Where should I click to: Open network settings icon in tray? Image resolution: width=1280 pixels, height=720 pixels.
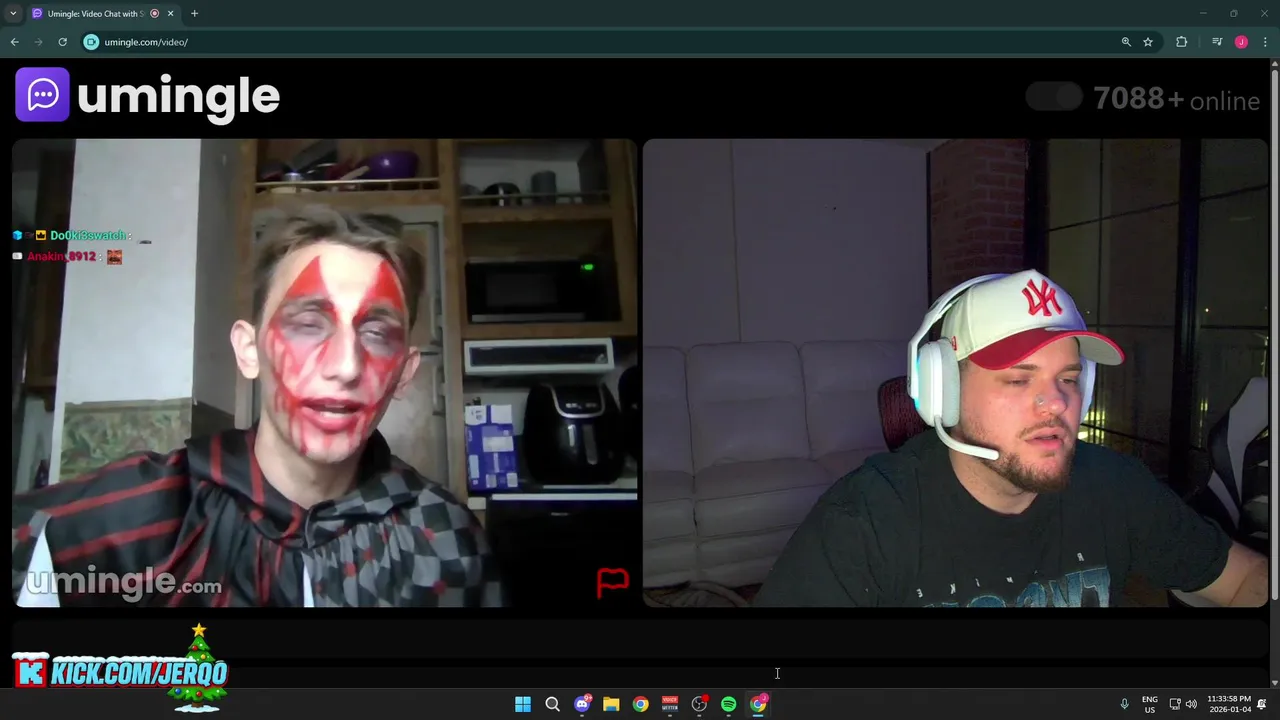1175,704
